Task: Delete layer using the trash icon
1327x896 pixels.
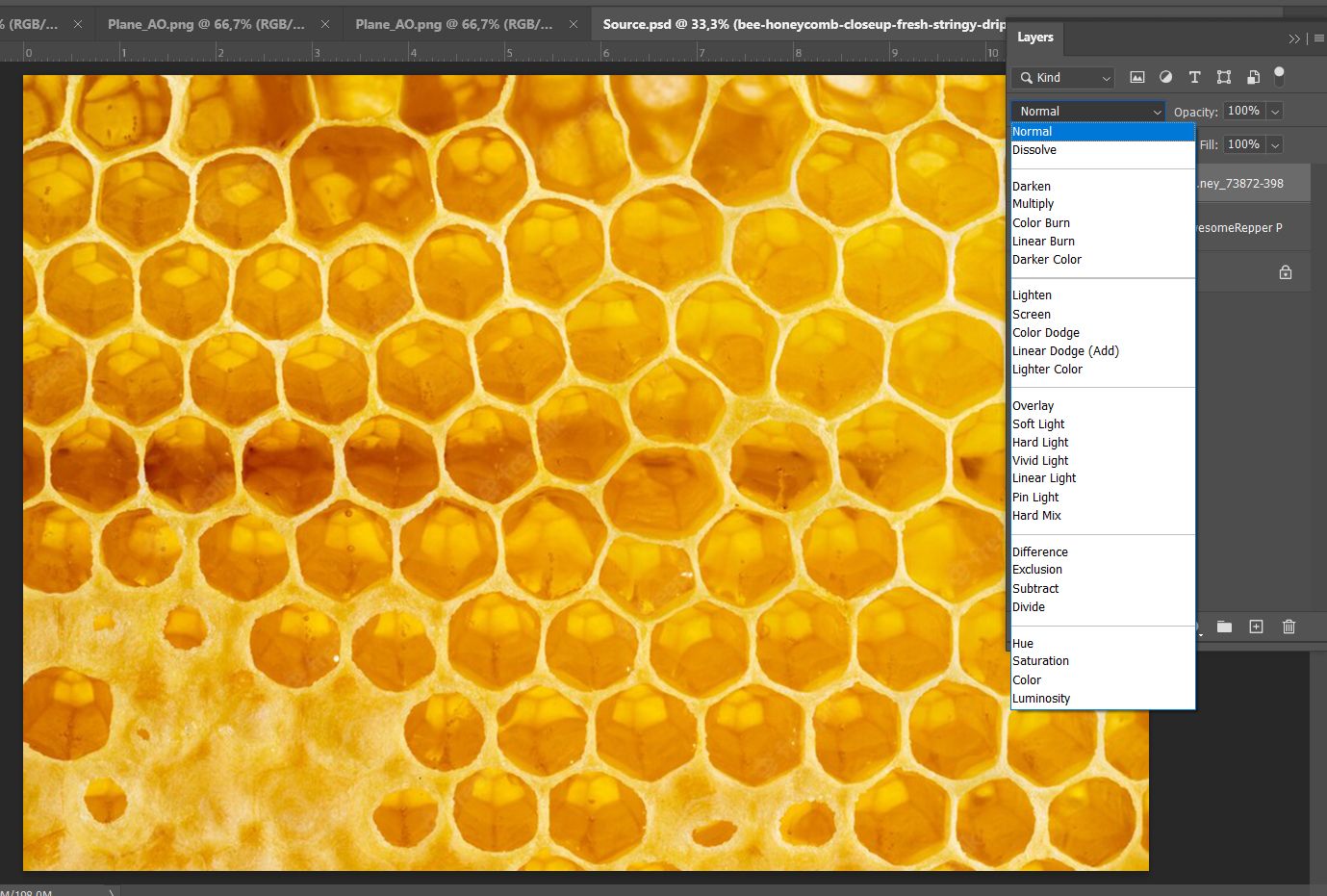Action: click(x=1289, y=627)
